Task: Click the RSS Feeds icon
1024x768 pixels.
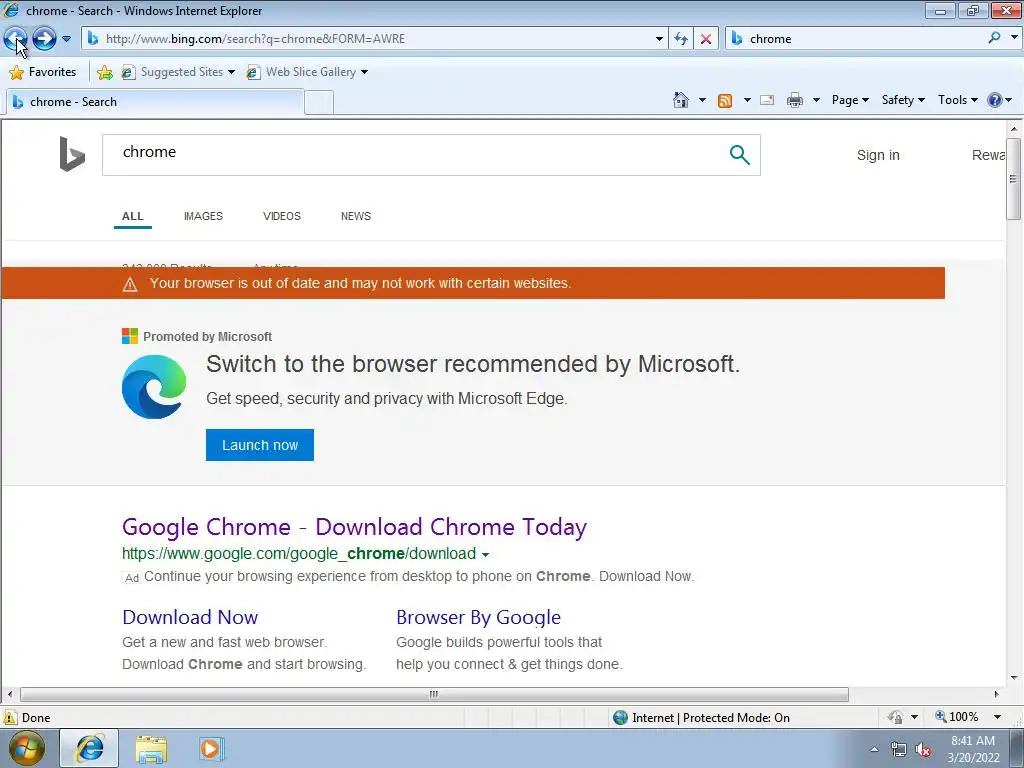Action: pos(725,100)
